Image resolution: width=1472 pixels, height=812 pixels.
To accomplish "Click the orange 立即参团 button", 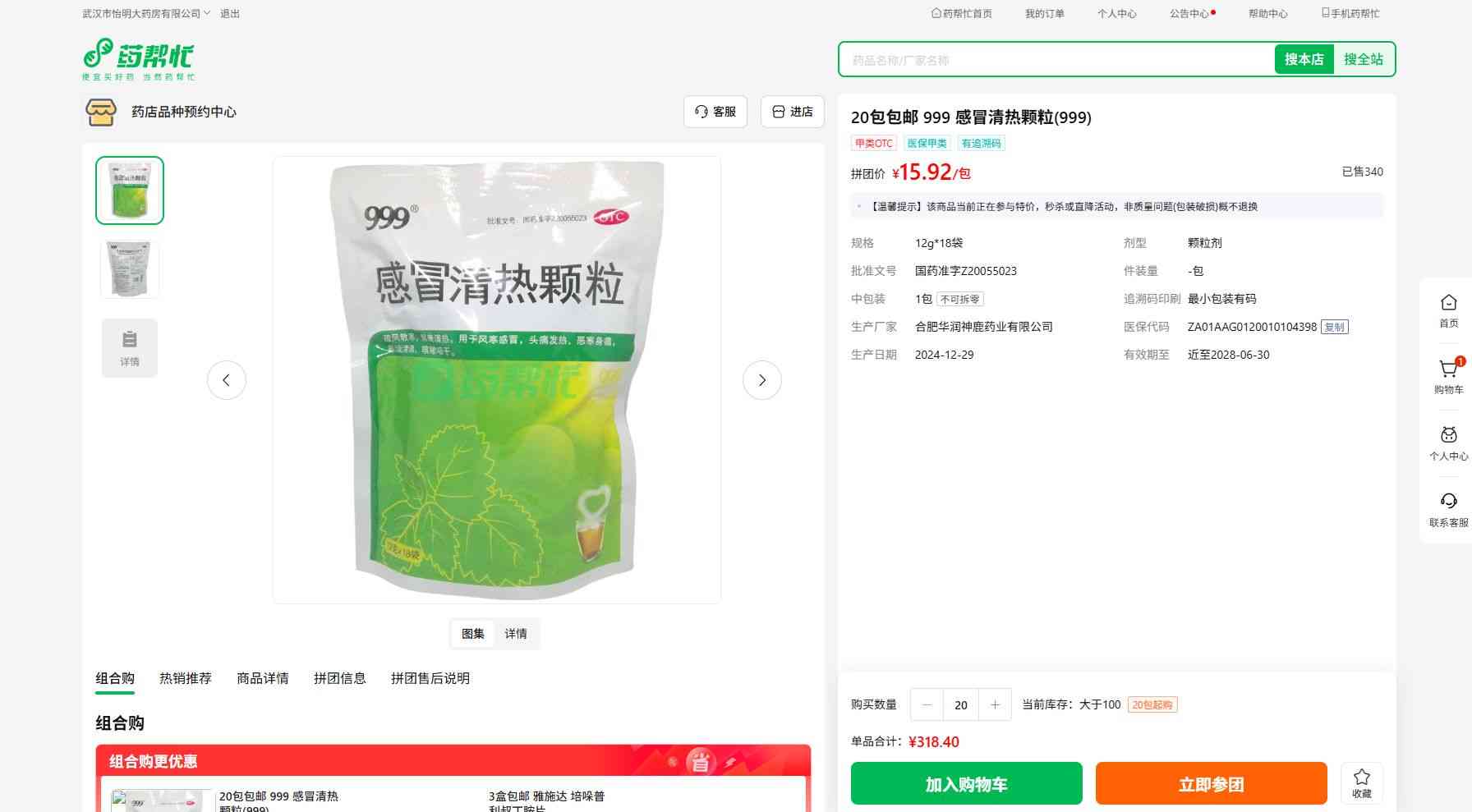I will [1212, 783].
